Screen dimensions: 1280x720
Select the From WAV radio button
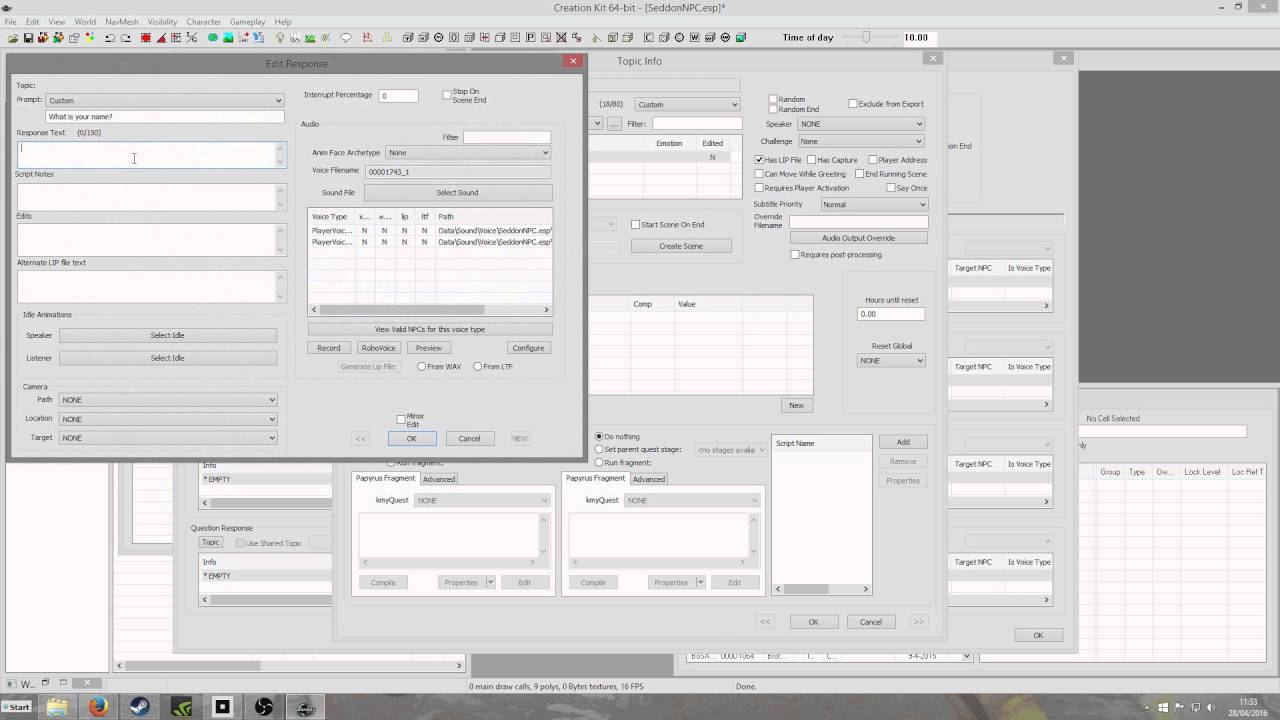tap(422, 367)
